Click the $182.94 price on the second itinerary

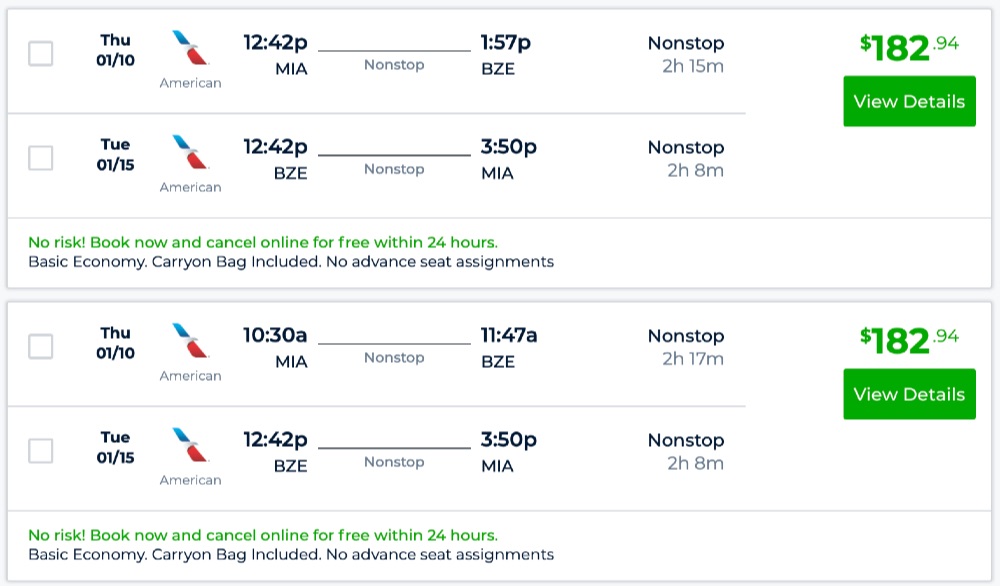click(x=909, y=341)
